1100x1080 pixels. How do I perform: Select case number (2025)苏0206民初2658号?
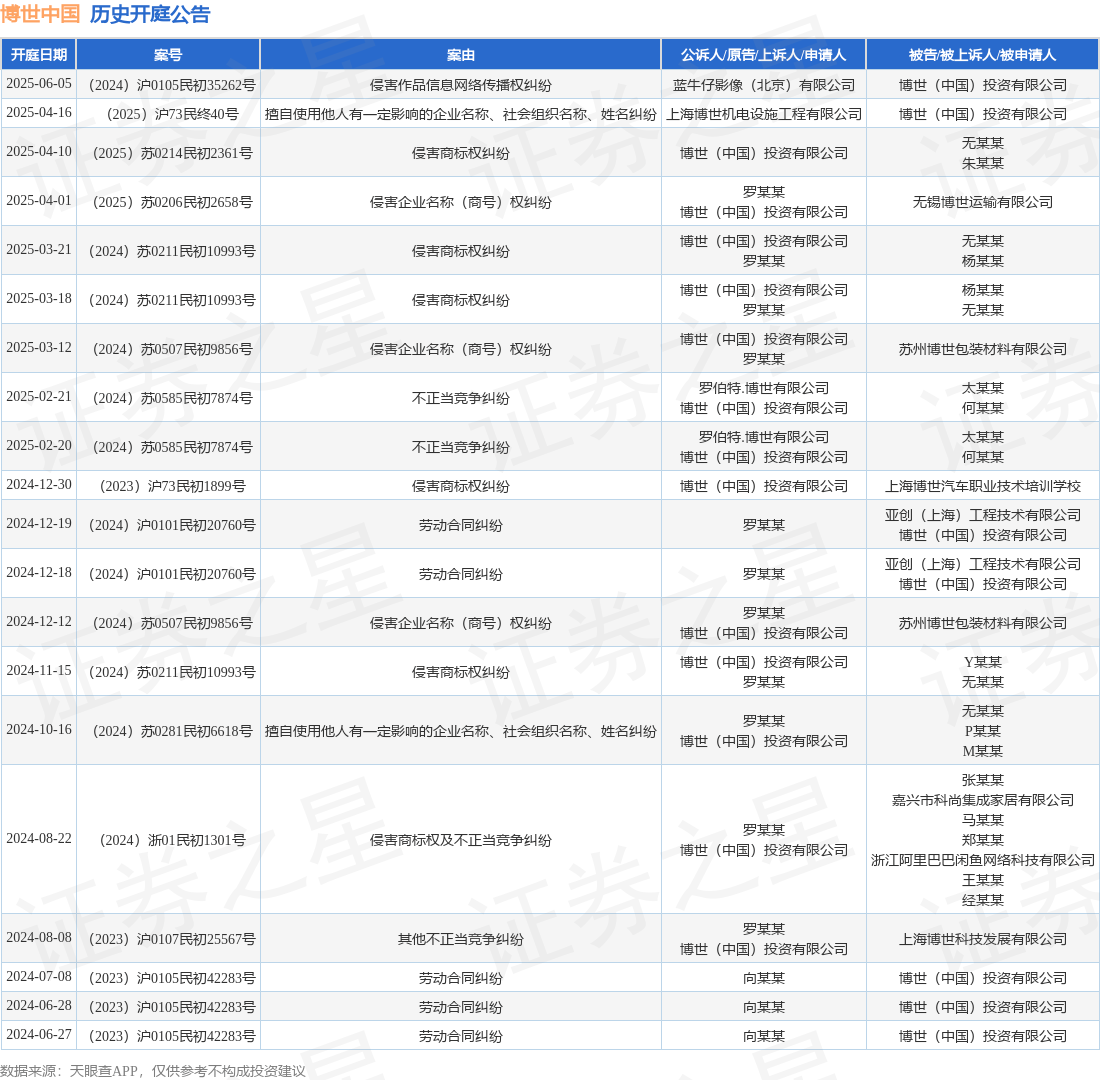168,202
